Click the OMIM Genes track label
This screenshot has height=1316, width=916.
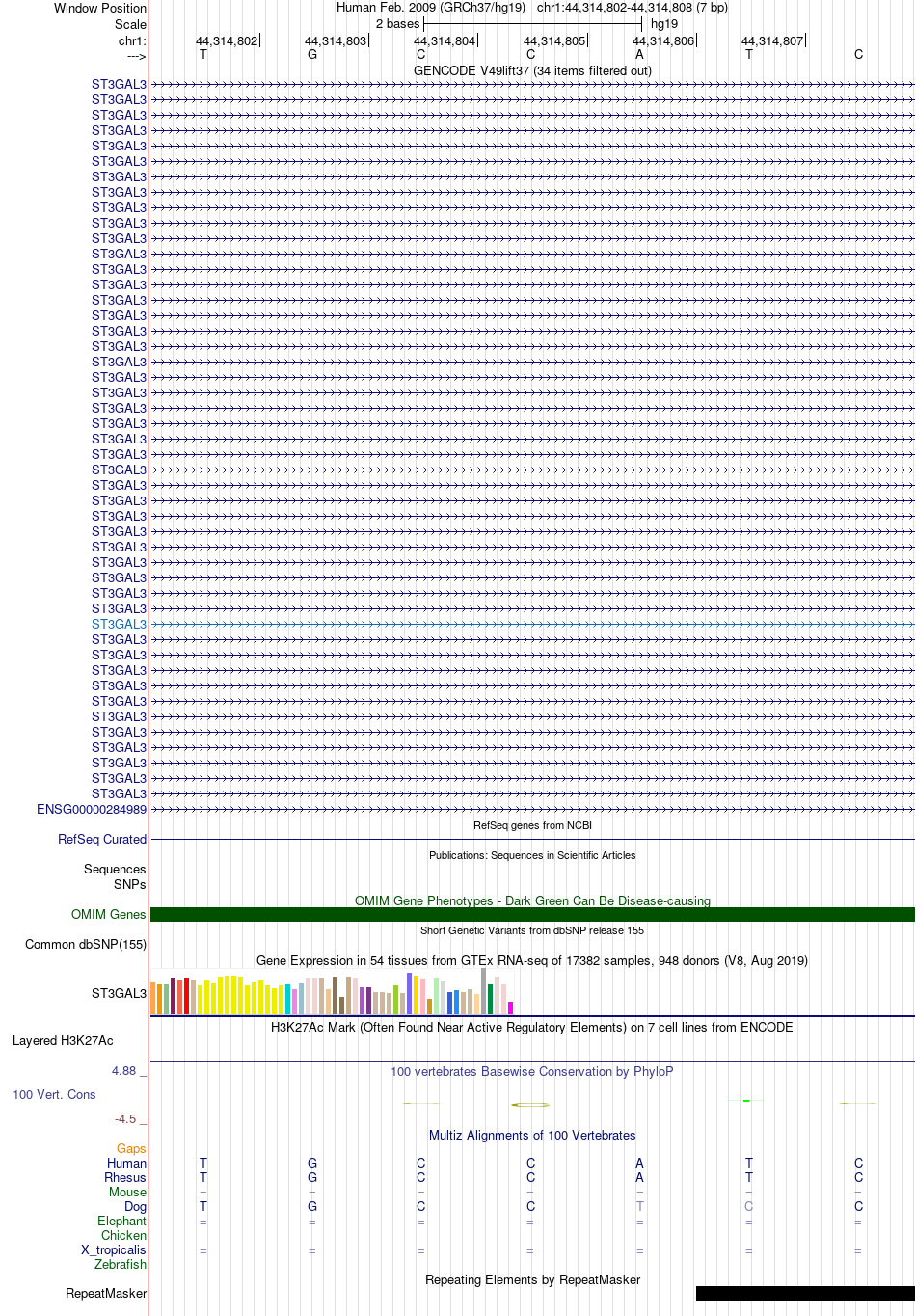coord(108,914)
